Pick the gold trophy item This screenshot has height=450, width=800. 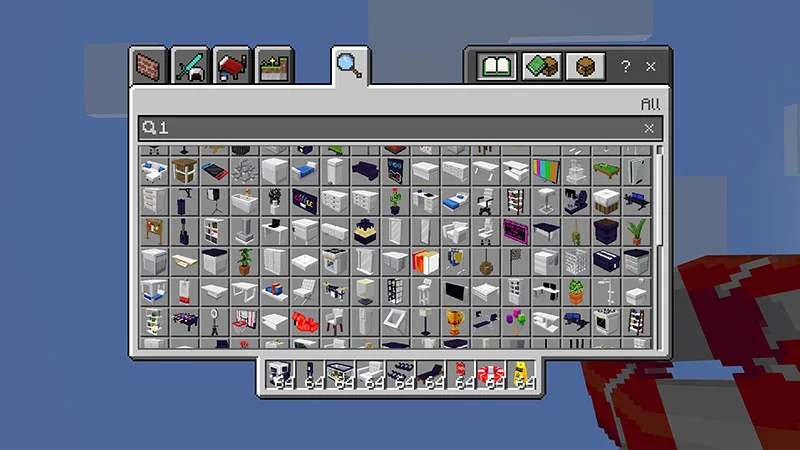[455, 321]
